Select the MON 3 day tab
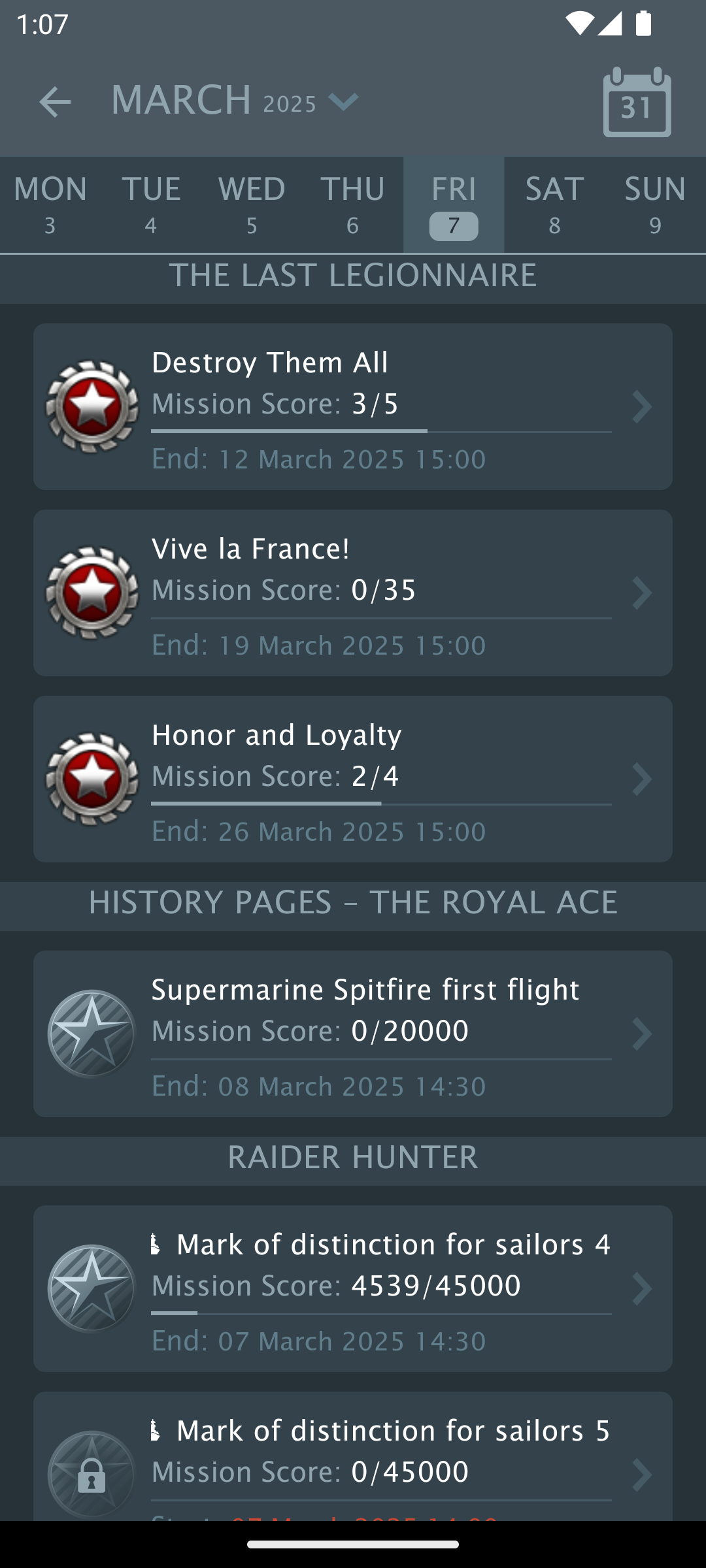Image resolution: width=706 pixels, height=1568 pixels. click(50, 204)
